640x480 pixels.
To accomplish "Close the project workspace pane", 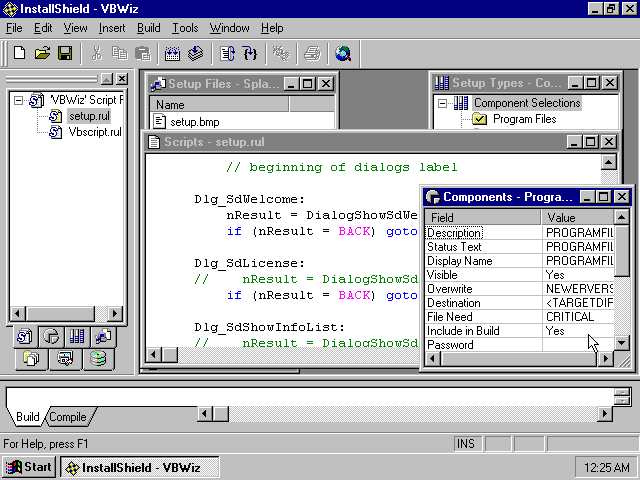I will point(122,79).
